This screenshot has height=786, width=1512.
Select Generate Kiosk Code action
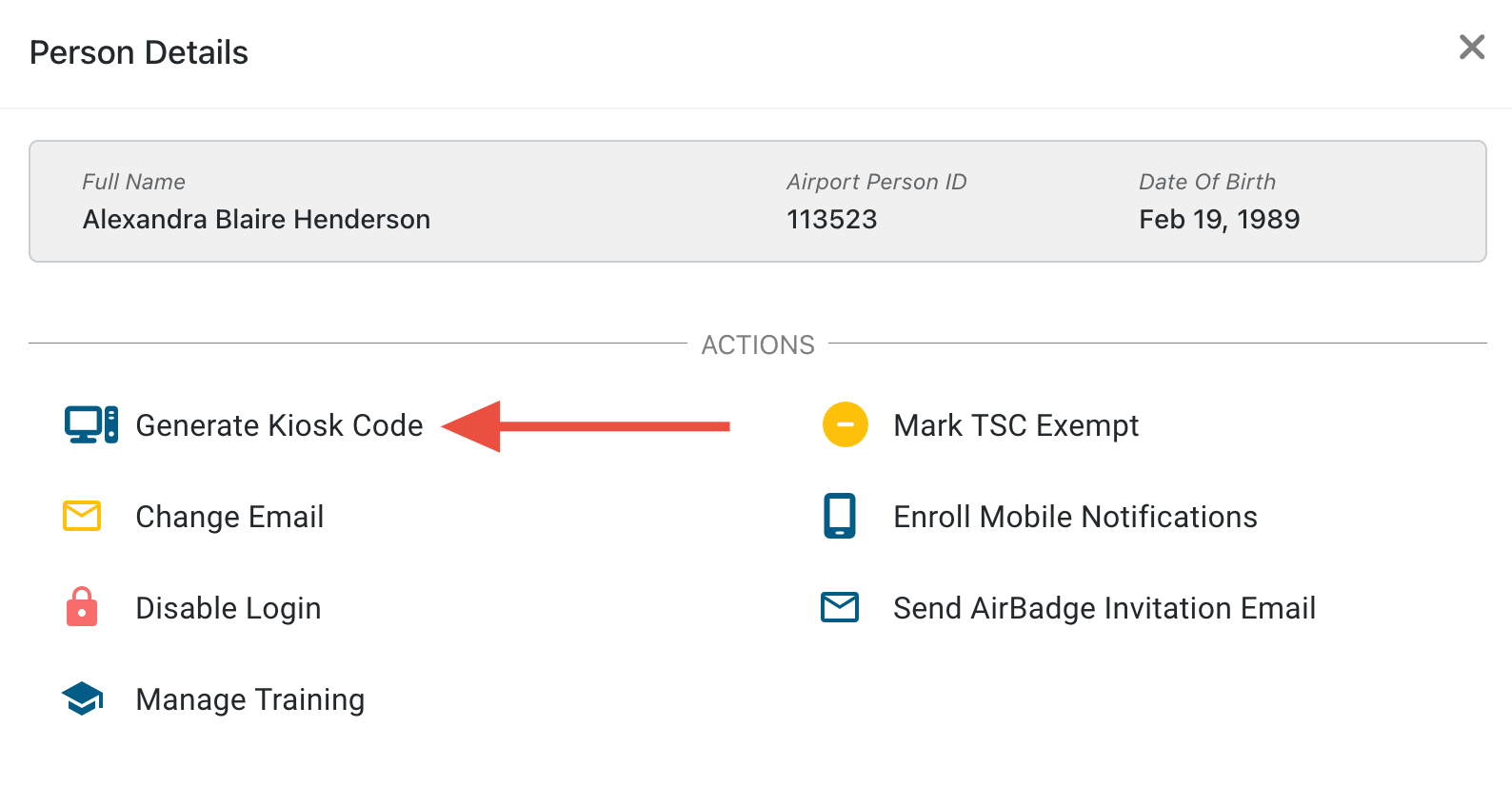[x=279, y=425]
